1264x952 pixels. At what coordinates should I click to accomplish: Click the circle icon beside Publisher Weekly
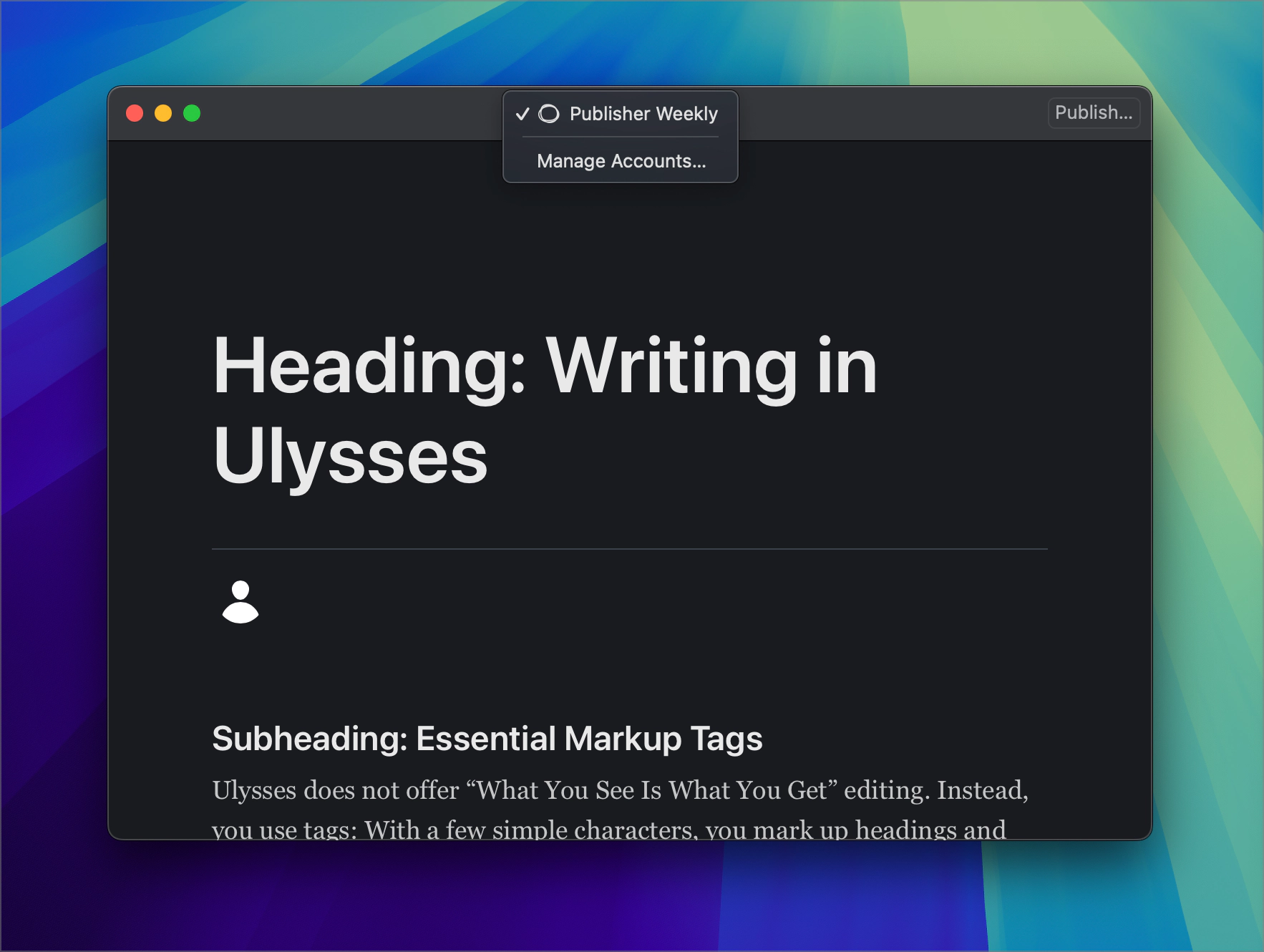pos(549,114)
